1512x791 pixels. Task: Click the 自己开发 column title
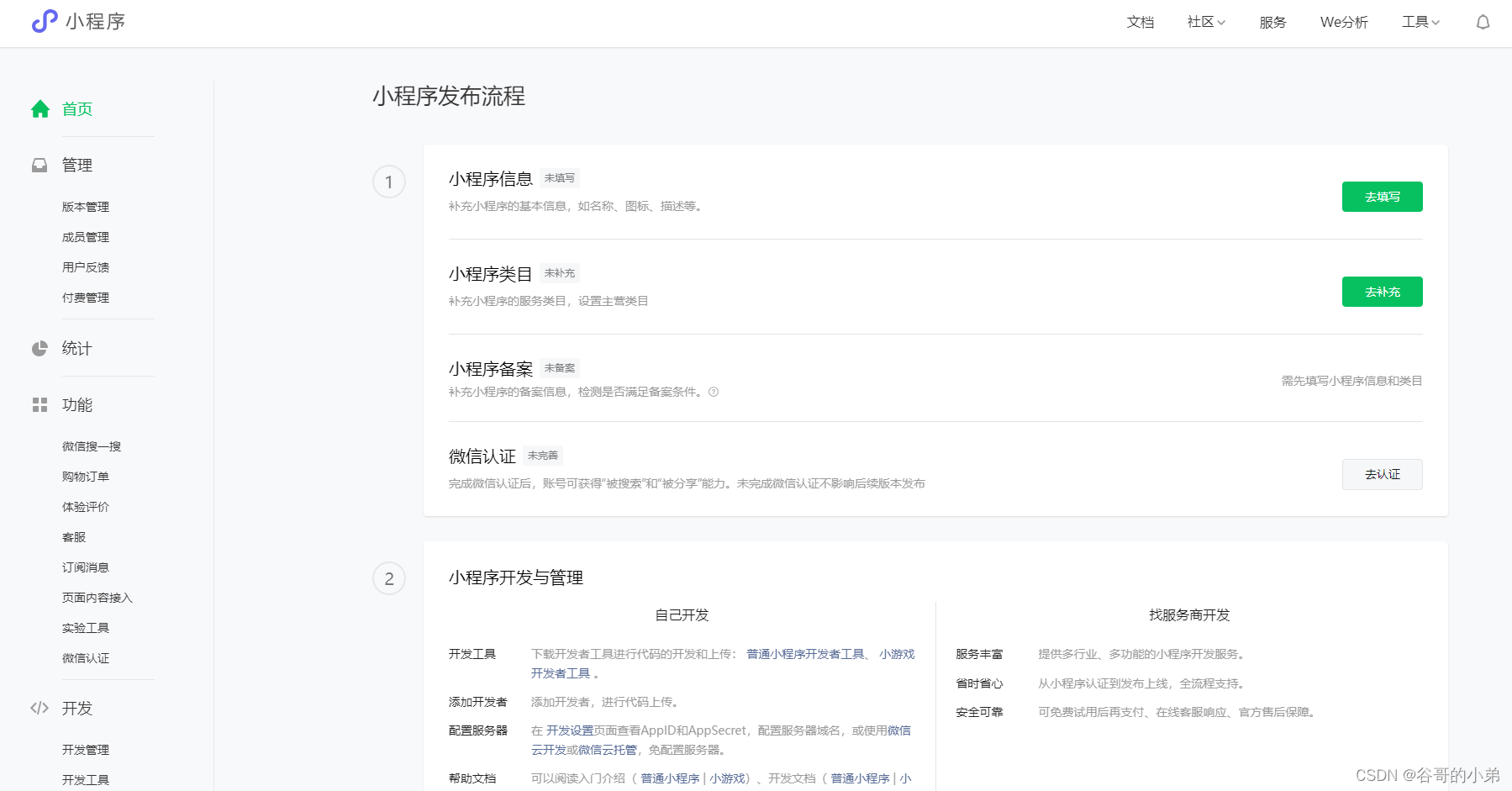pos(682,615)
